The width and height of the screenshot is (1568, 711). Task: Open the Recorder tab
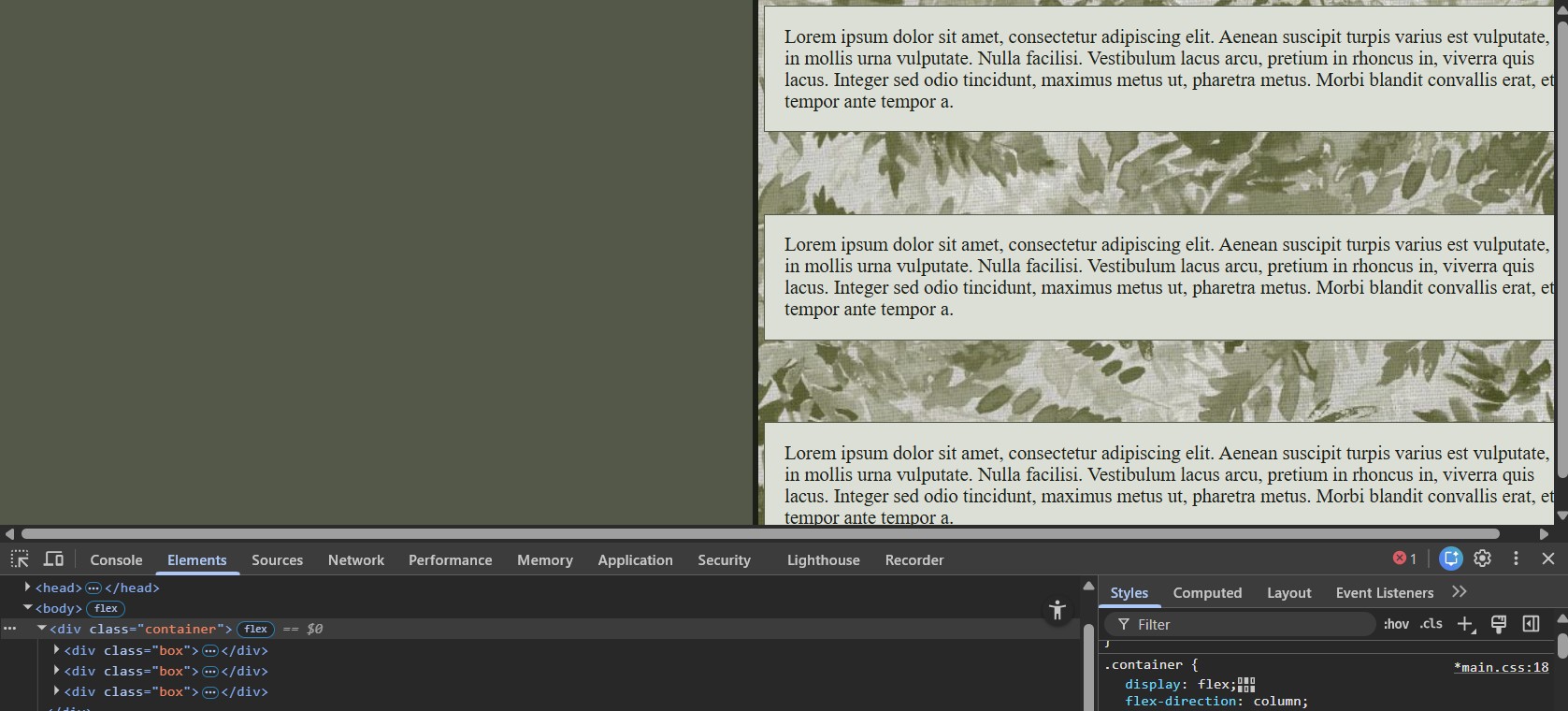coord(914,560)
